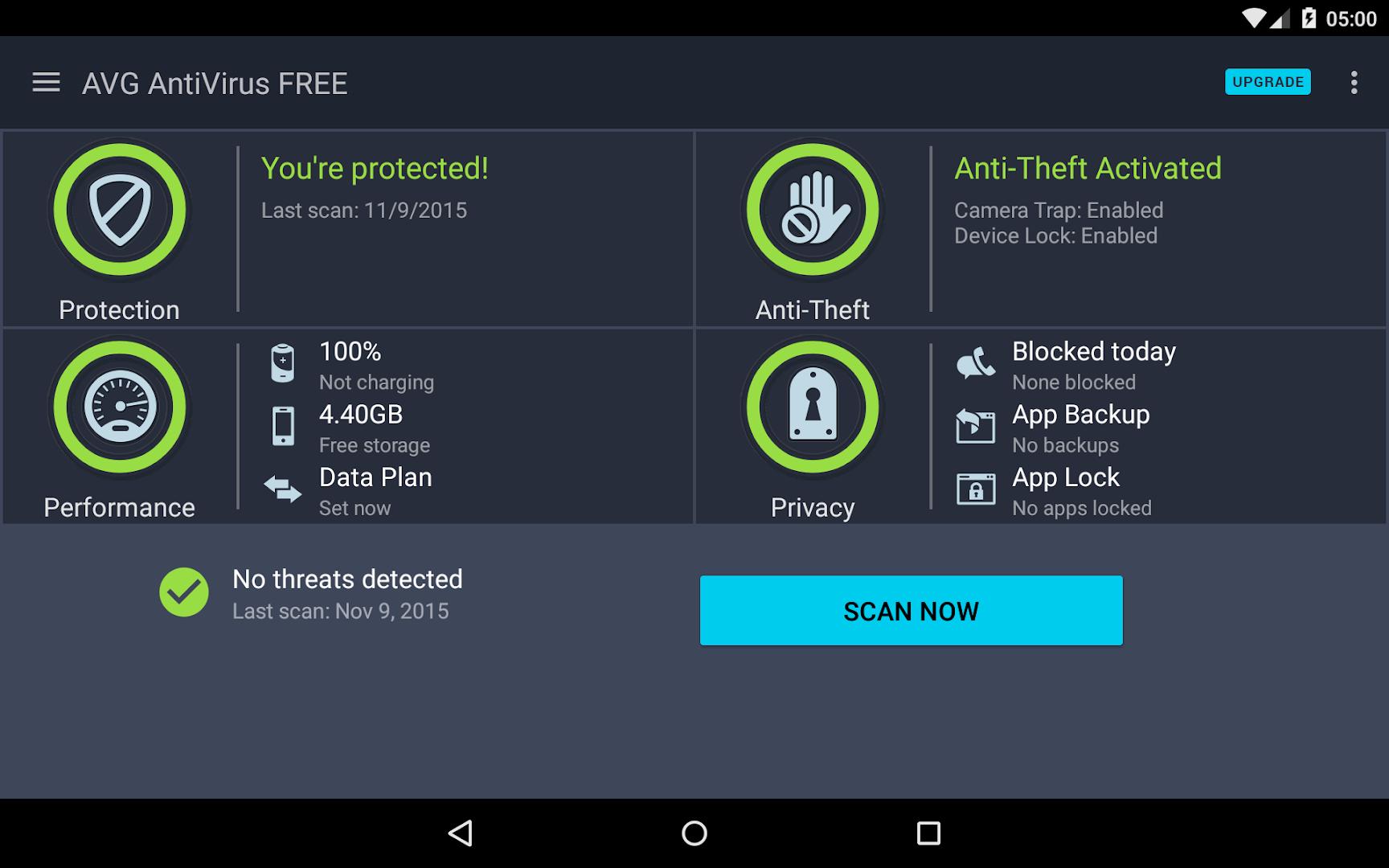This screenshot has height=868, width=1389.
Task: Start a scan with SCAN NOW
Action: 911,611
